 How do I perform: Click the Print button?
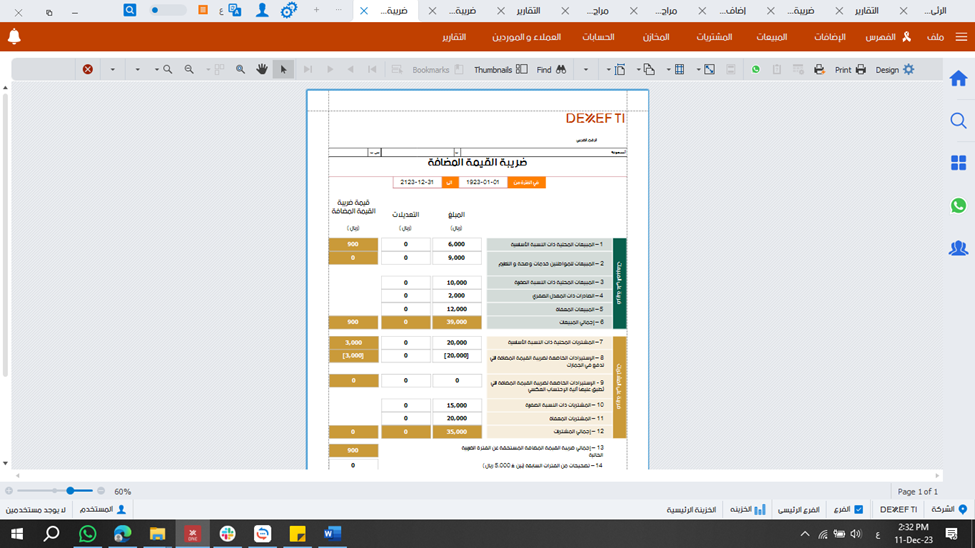tap(850, 70)
